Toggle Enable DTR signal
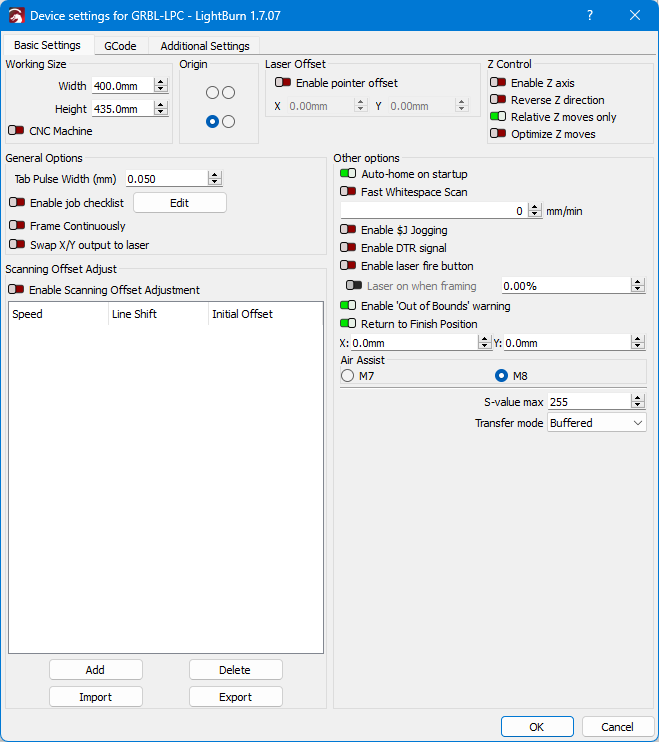Viewport: 659px width, 742px height. click(x=348, y=247)
